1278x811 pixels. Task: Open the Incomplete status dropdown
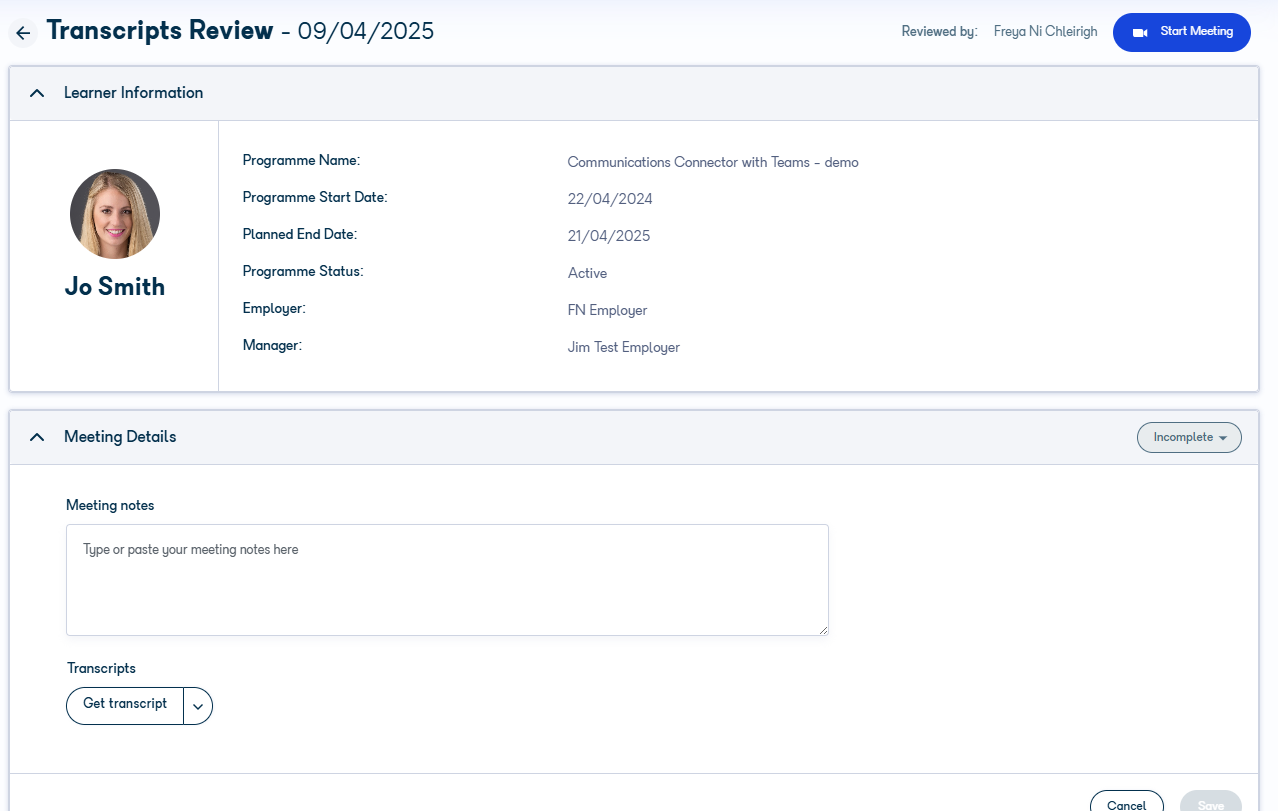(x=1189, y=437)
